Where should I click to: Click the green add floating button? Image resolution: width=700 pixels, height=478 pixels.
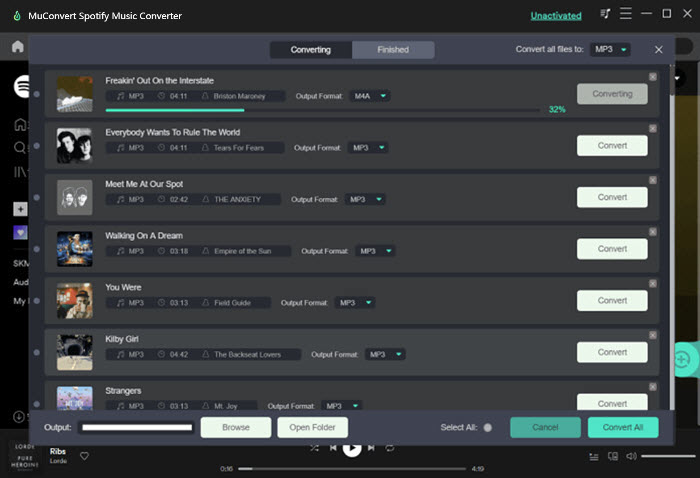pos(683,359)
